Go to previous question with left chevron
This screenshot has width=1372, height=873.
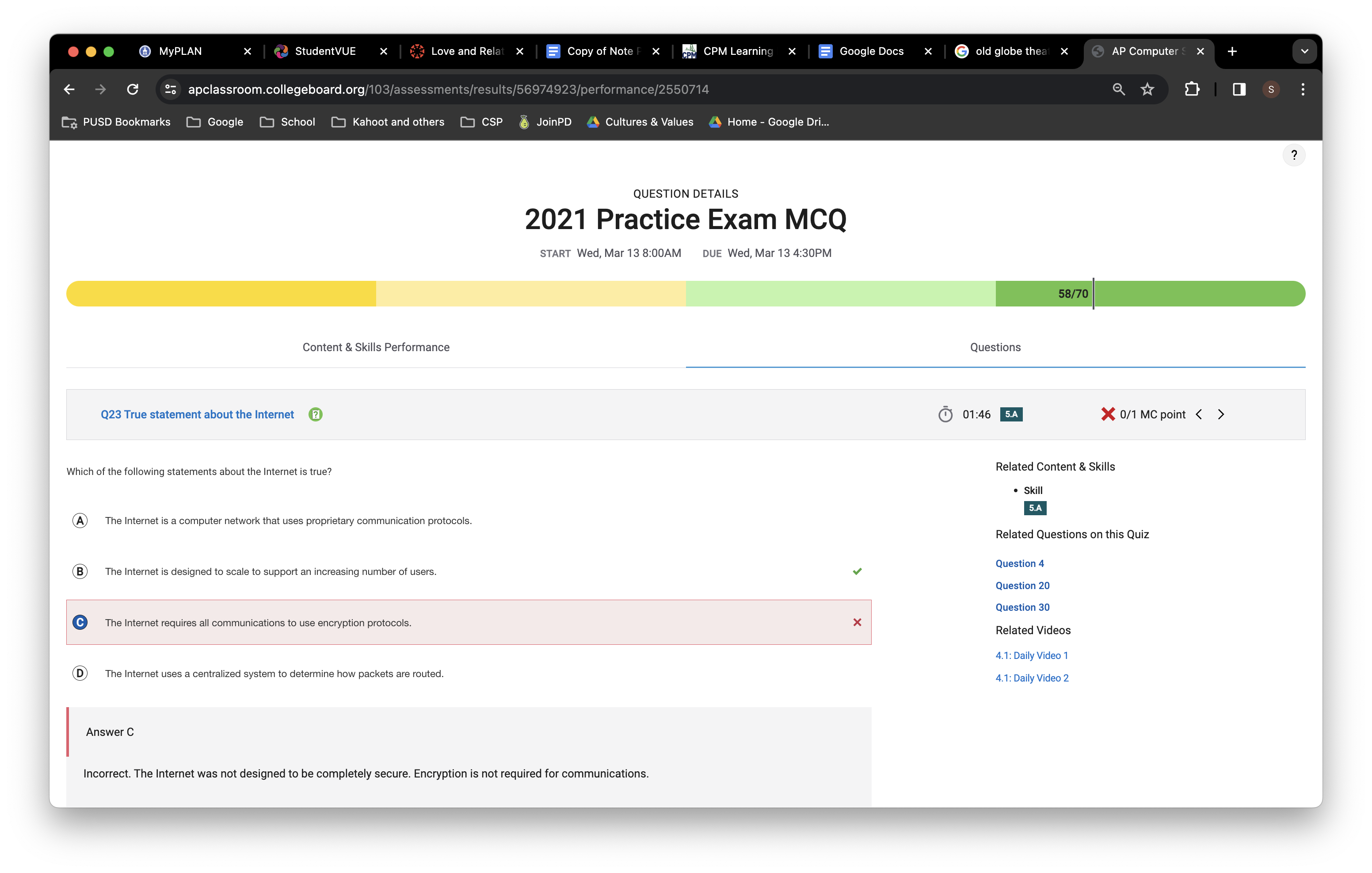[x=1199, y=414]
